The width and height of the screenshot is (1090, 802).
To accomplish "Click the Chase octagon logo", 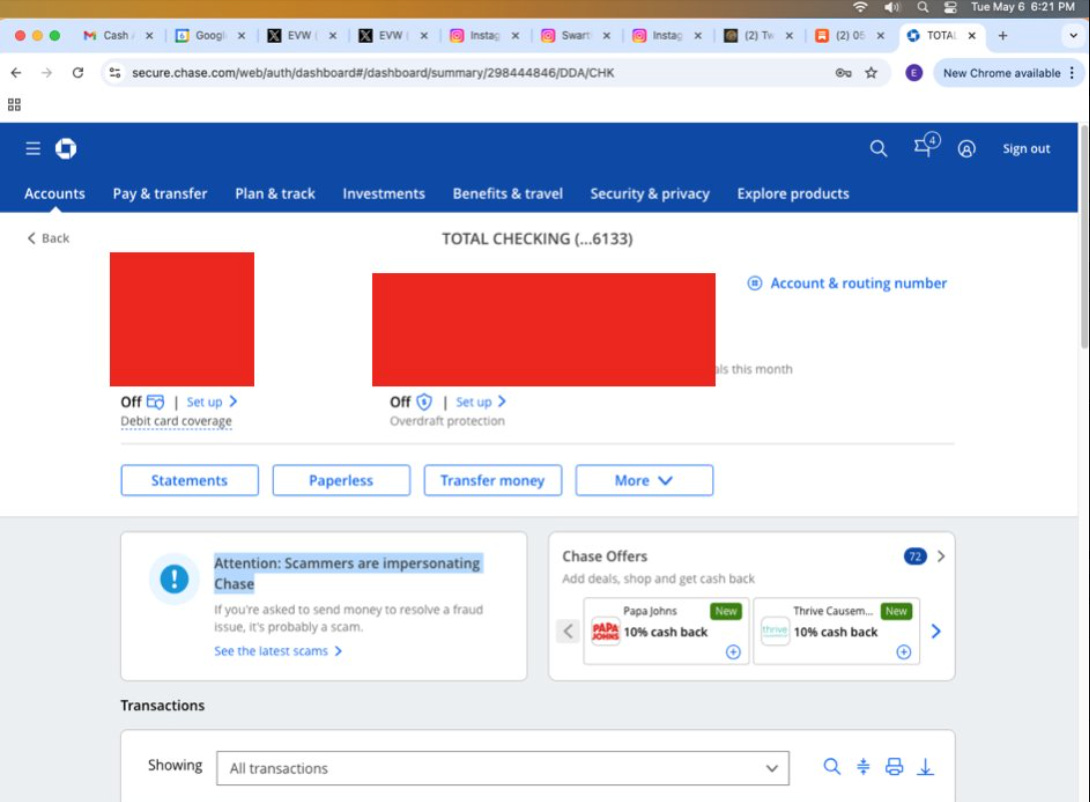I will tap(66, 149).
